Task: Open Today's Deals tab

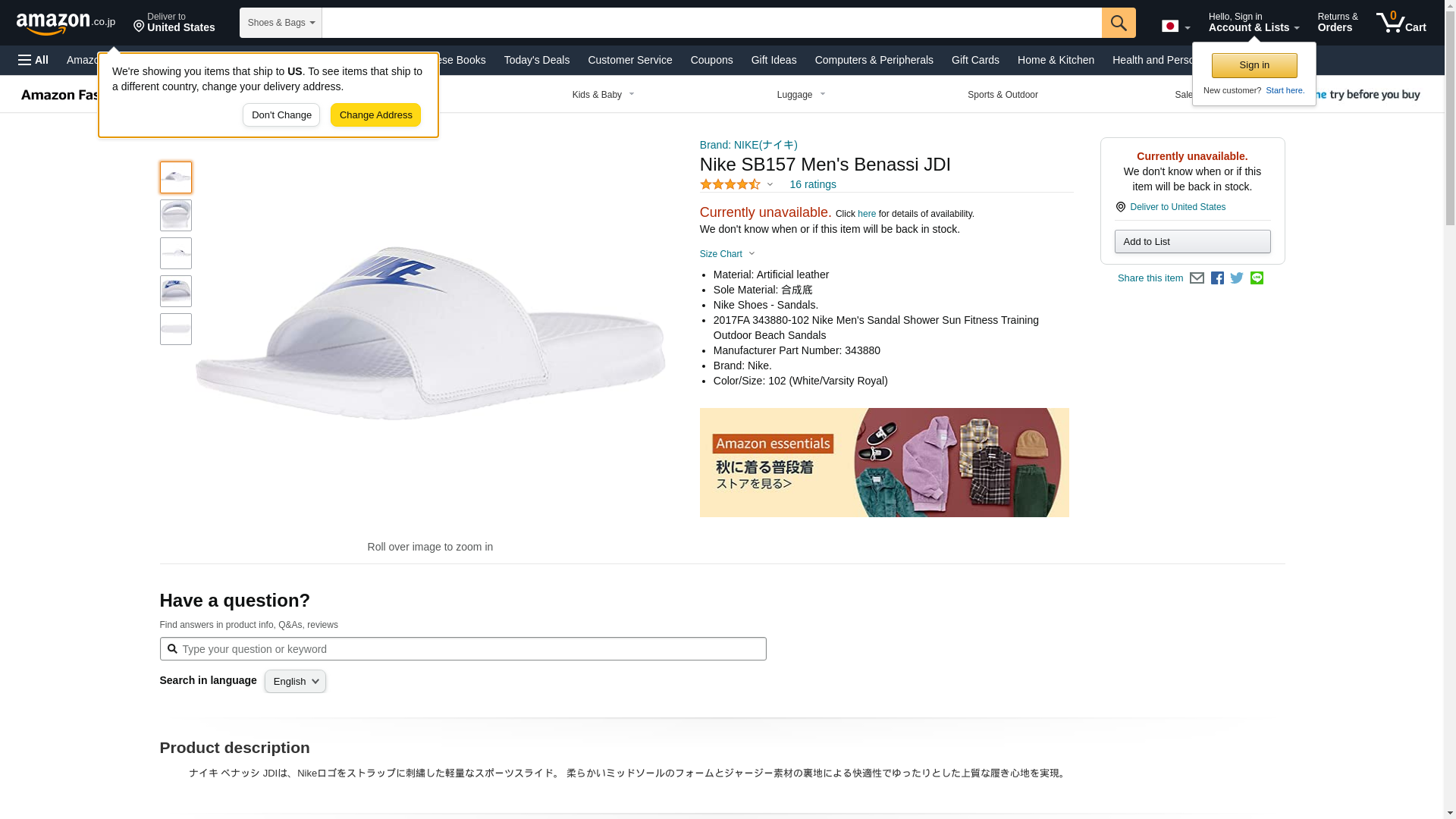Action: click(537, 60)
